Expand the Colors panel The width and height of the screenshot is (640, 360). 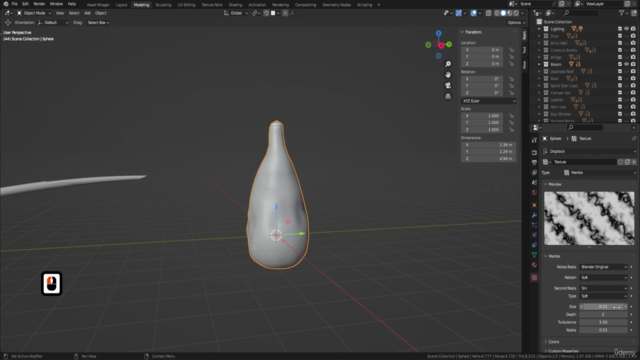[553, 342]
